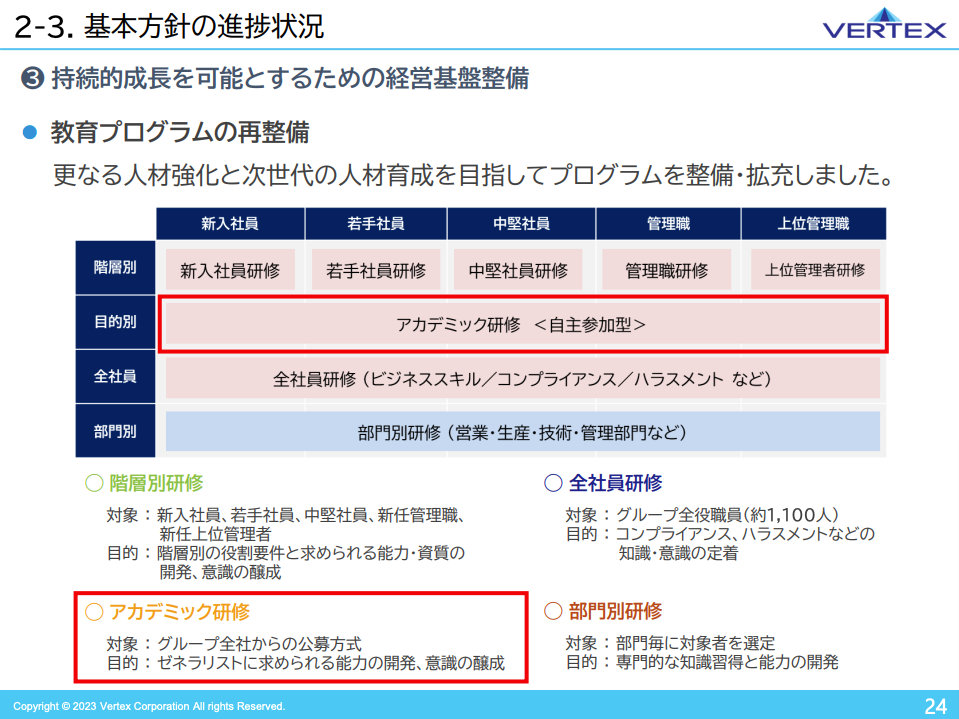The width and height of the screenshot is (959, 719).
Task: Select the 上位管理職 column header
Action: click(813, 224)
